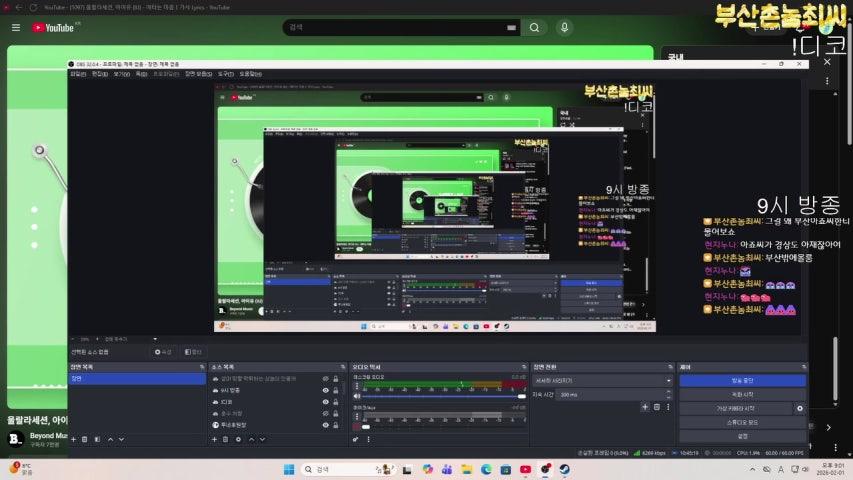Open OBS Help menu

[251, 74]
